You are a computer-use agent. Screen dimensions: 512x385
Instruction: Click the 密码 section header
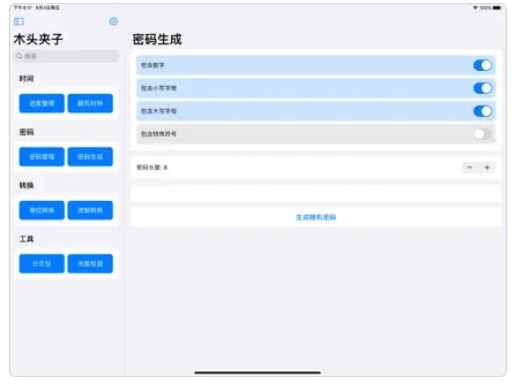pyautogui.click(x=26, y=132)
